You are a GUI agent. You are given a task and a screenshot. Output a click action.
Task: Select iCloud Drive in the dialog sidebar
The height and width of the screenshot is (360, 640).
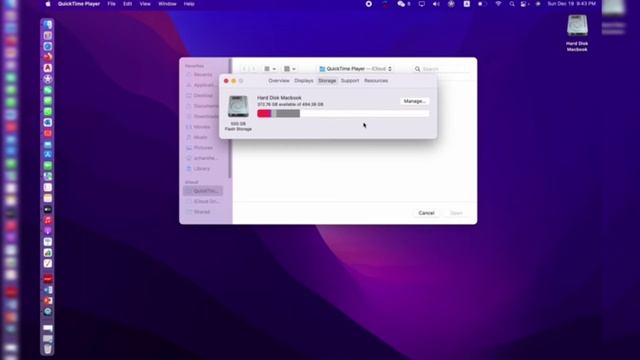pyautogui.click(x=203, y=202)
